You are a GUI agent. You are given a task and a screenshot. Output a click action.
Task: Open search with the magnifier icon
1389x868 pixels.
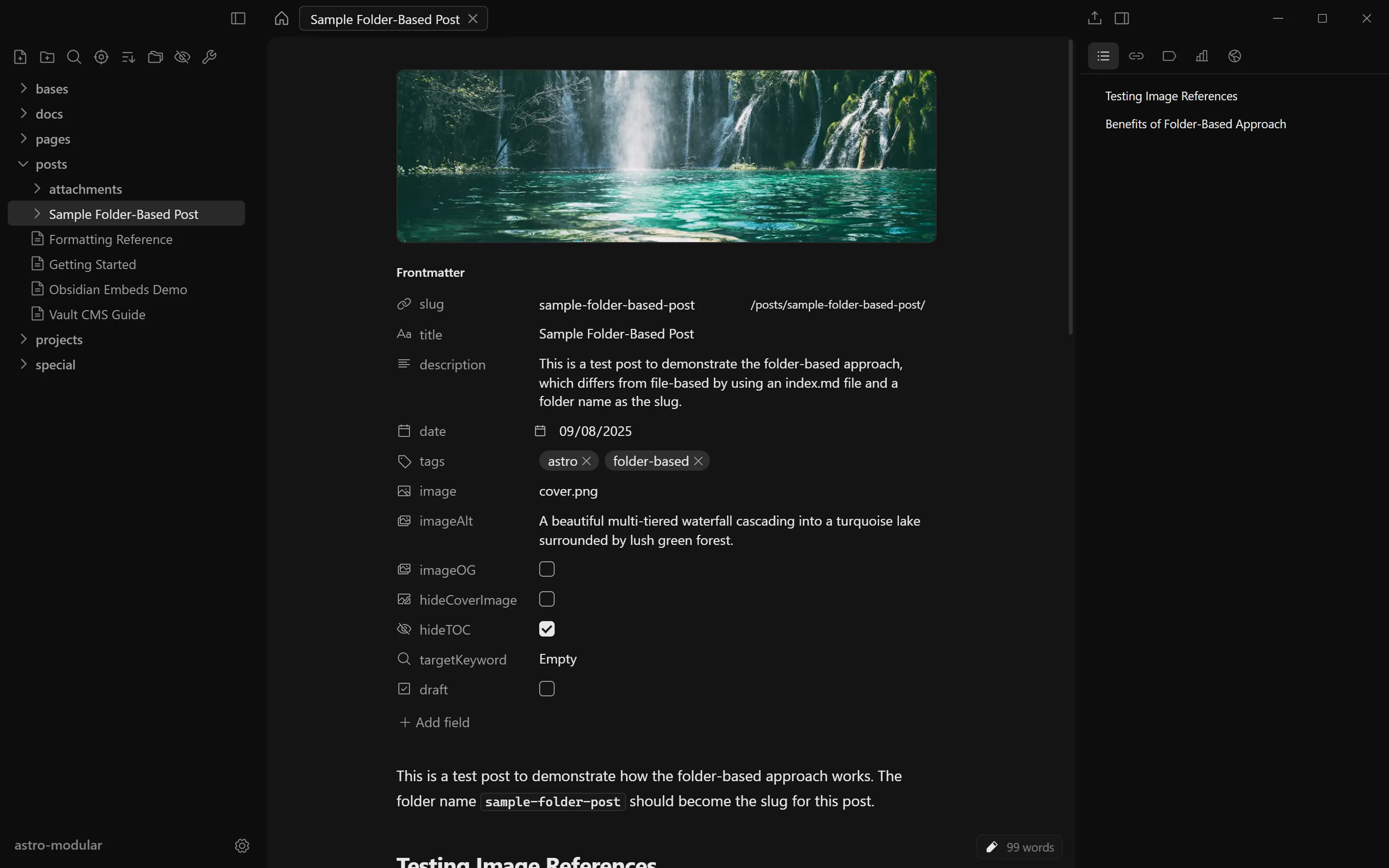point(74,57)
